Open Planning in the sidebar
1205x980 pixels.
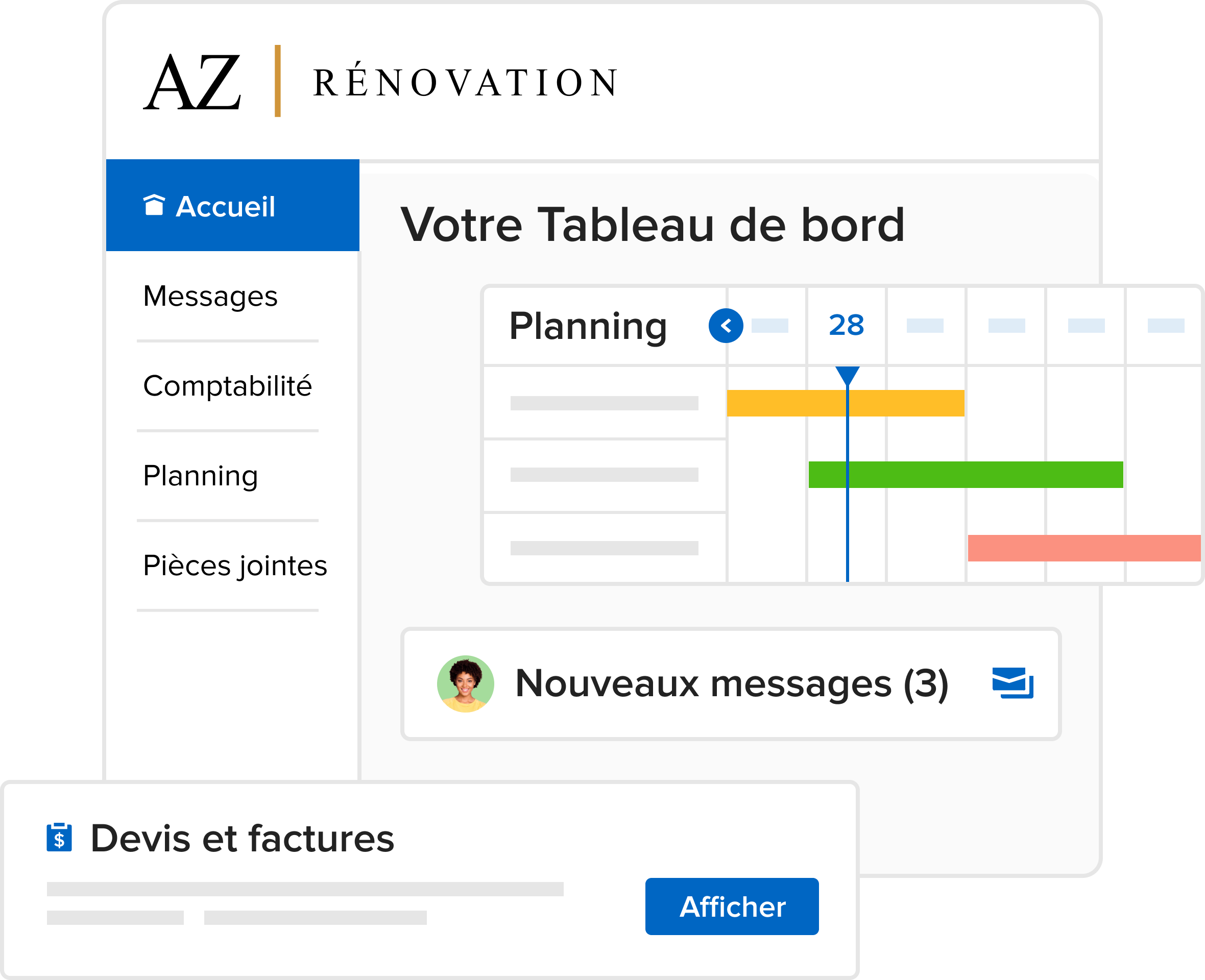click(201, 476)
